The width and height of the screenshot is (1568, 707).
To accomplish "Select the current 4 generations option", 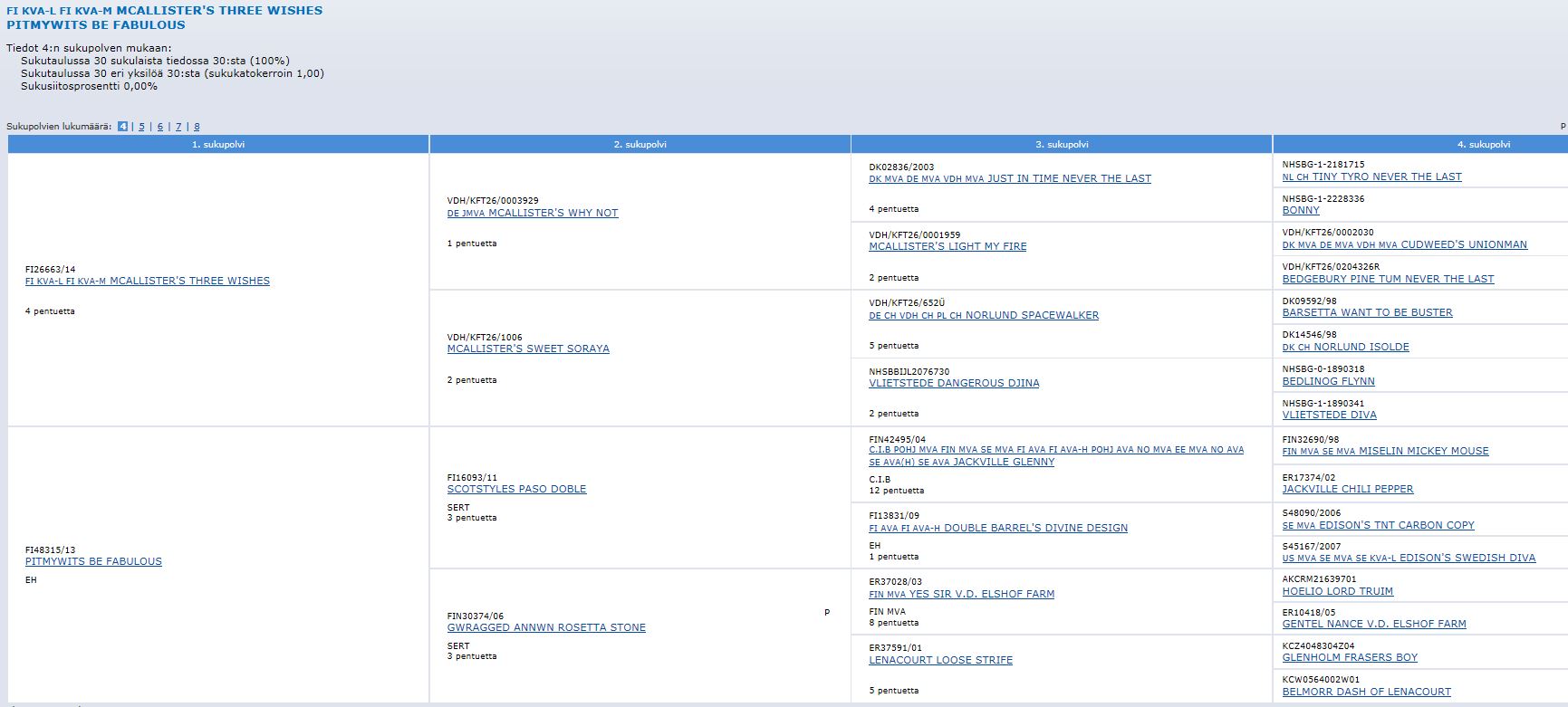I will click(122, 127).
